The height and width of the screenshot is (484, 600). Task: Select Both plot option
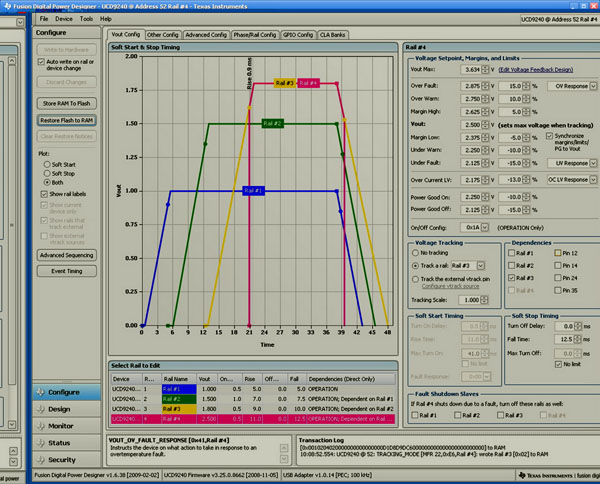47,183
